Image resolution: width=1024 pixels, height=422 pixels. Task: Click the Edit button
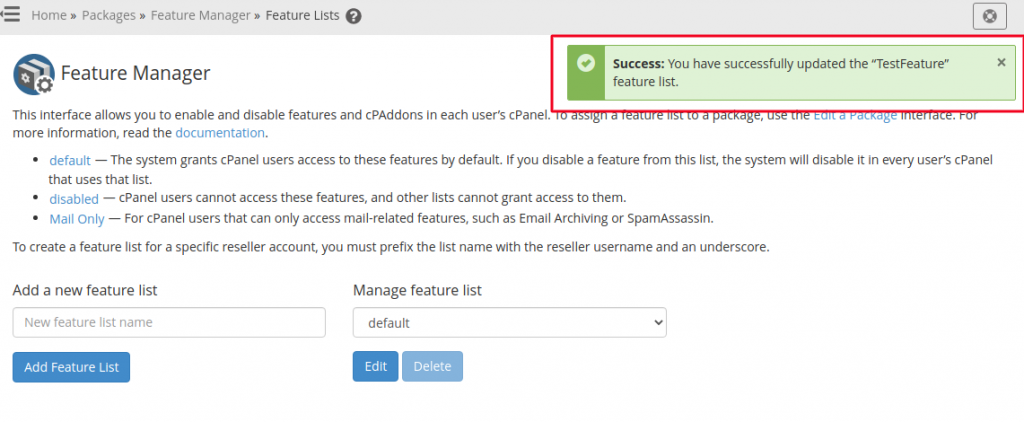point(376,366)
